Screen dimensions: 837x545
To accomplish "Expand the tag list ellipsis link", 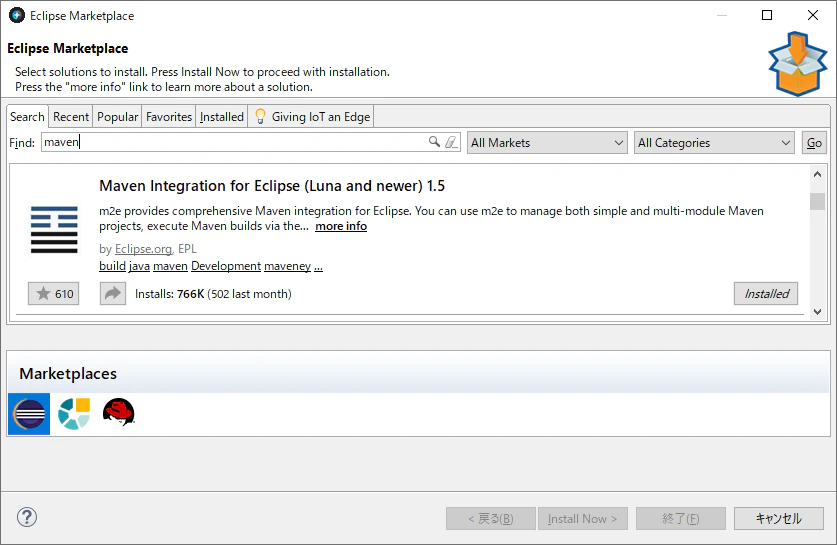I will click(x=318, y=266).
